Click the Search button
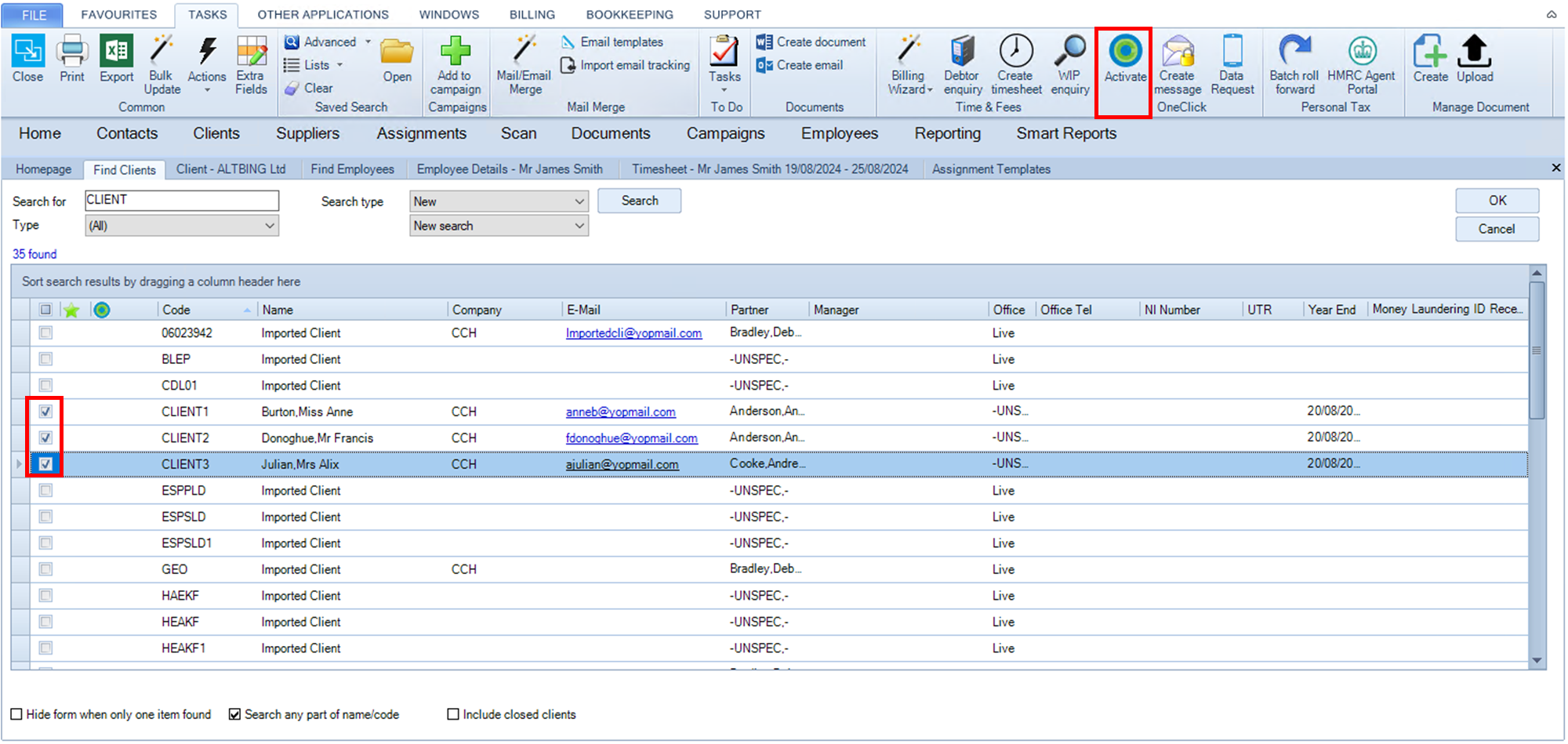This screenshot has height=744, width=1568. [640, 201]
